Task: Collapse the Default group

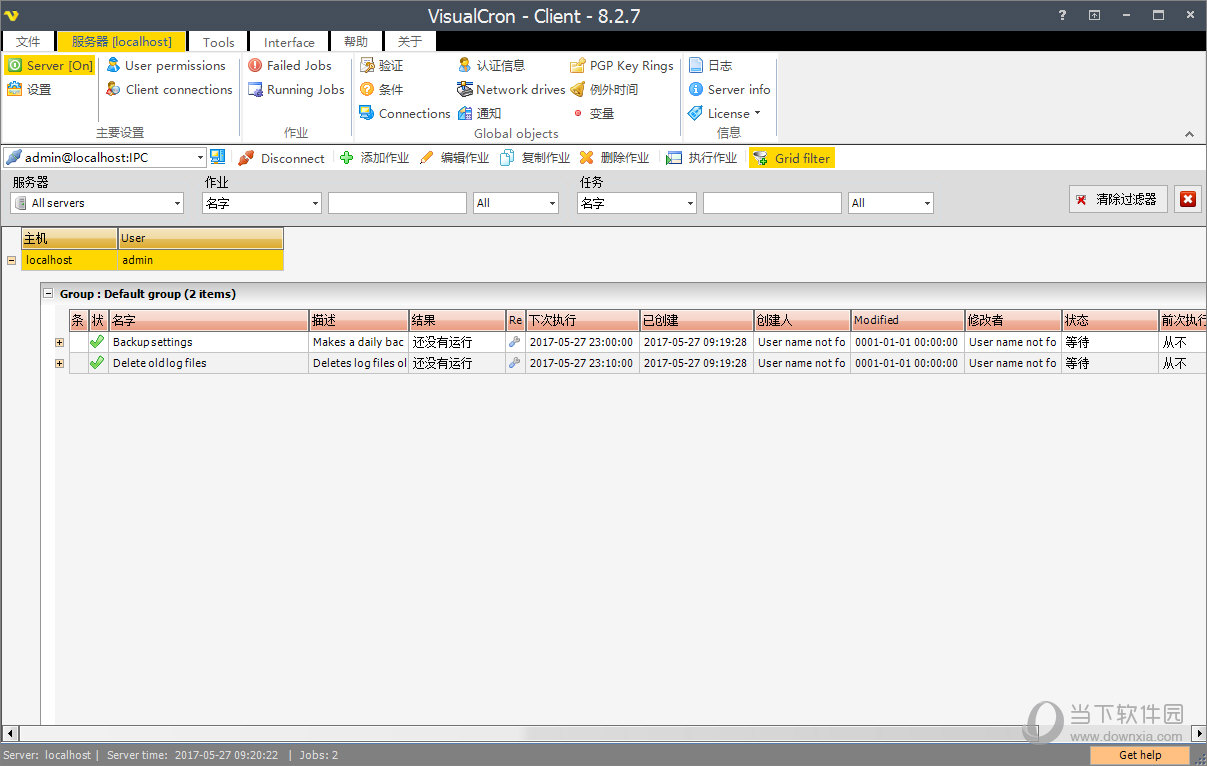Action: click(x=47, y=294)
